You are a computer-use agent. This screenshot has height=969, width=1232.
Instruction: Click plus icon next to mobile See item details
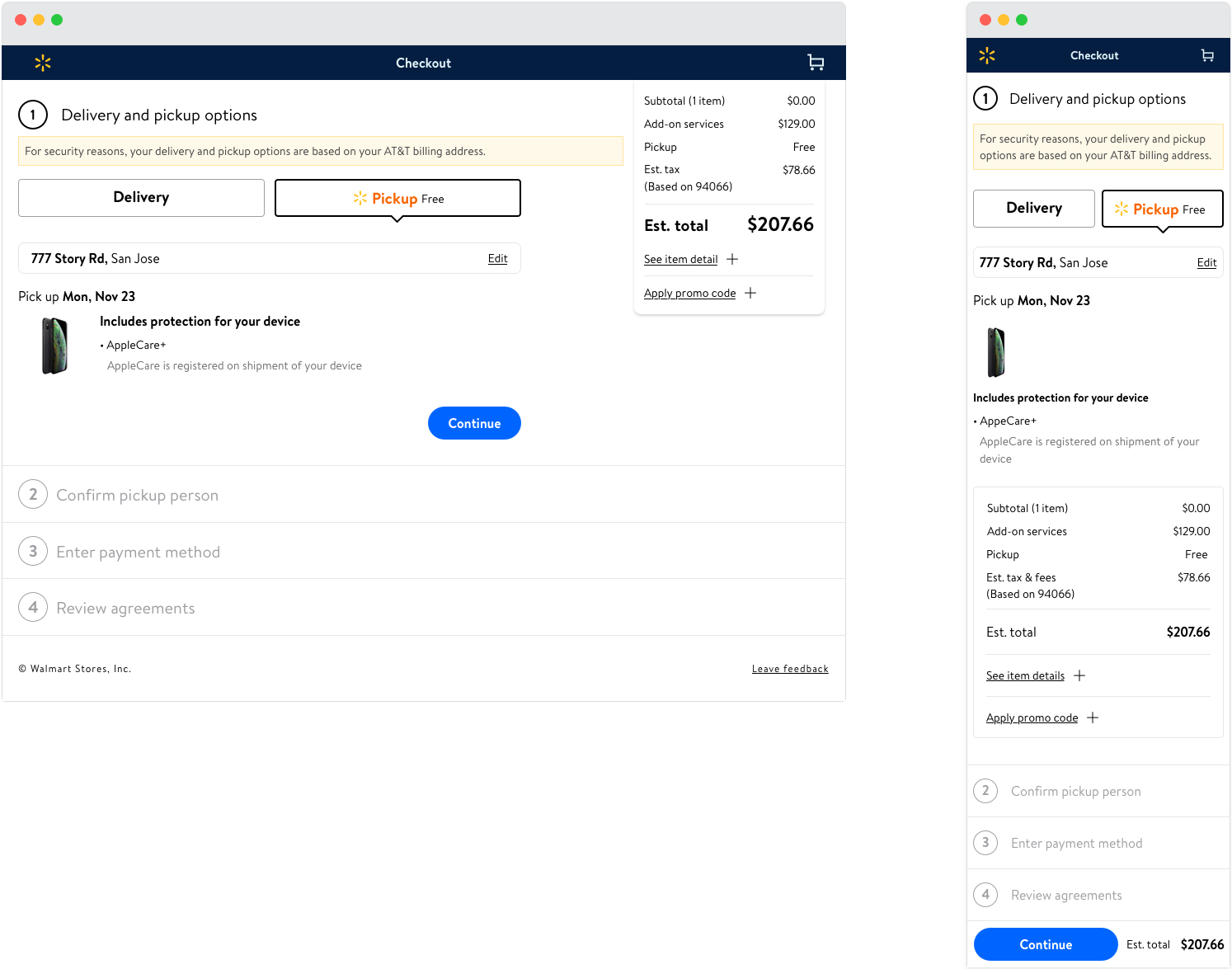[x=1079, y=675]
